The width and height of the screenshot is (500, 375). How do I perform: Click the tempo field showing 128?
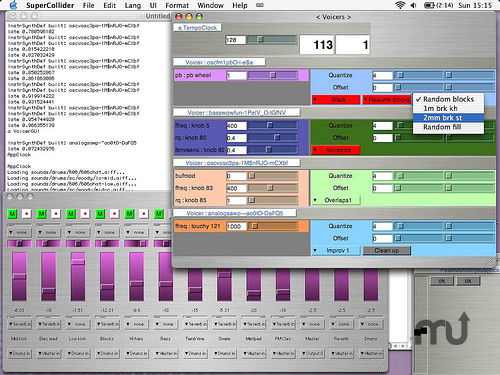point(236,40)
